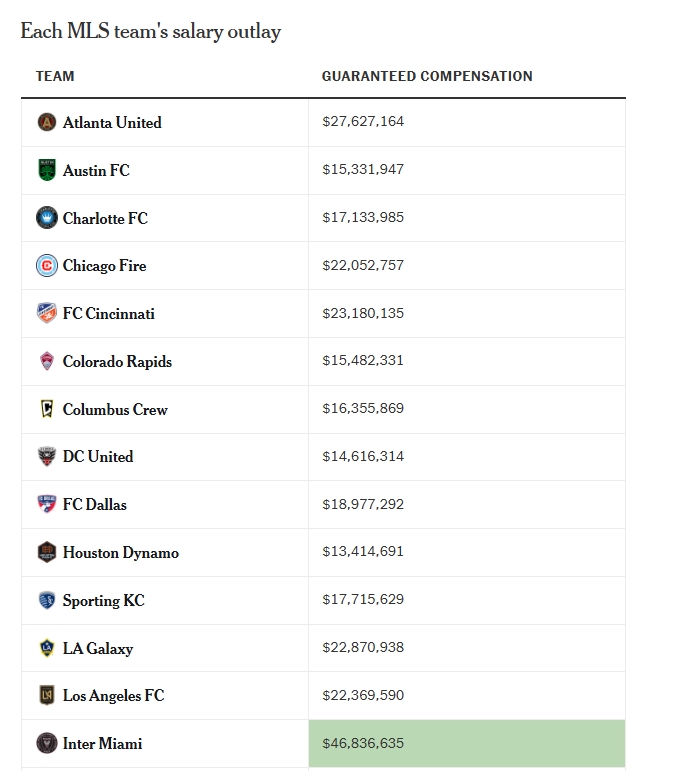Click the LA Galaxy logo icon

click(x=46, y=648)
